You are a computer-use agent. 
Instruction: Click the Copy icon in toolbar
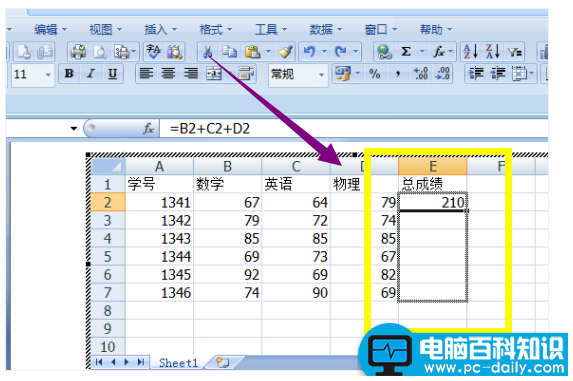pyautogui.click(x=230, y=52)
